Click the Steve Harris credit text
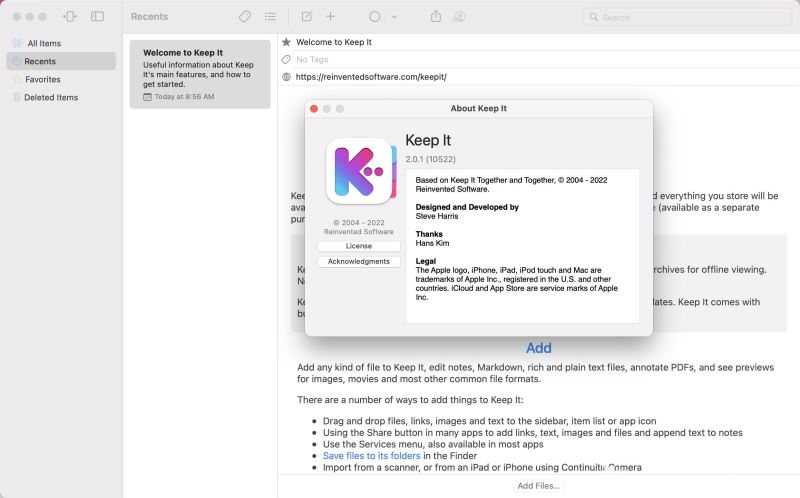 (x=437, y=216)
